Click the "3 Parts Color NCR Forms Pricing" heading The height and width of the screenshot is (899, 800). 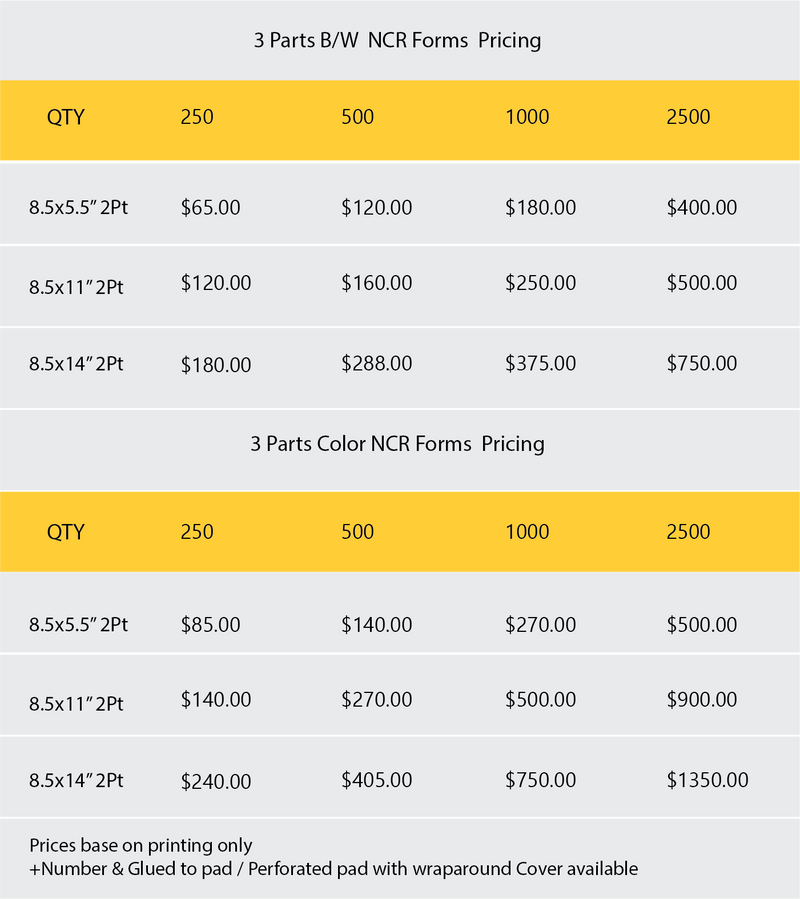(x=397, y=443)
